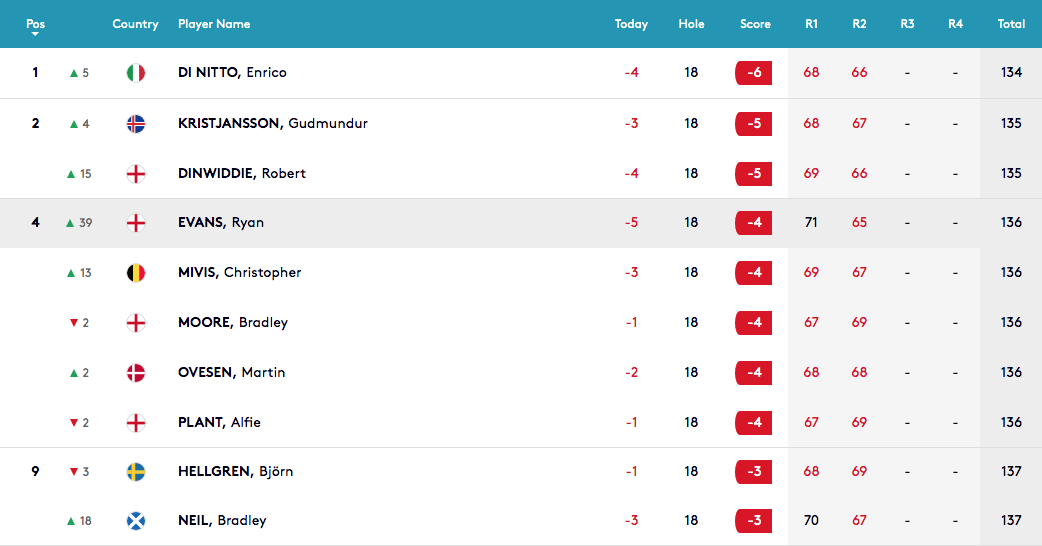1042x546 pixels.
Task: Click the Player Name column header
Action: (x=214, y=24)
